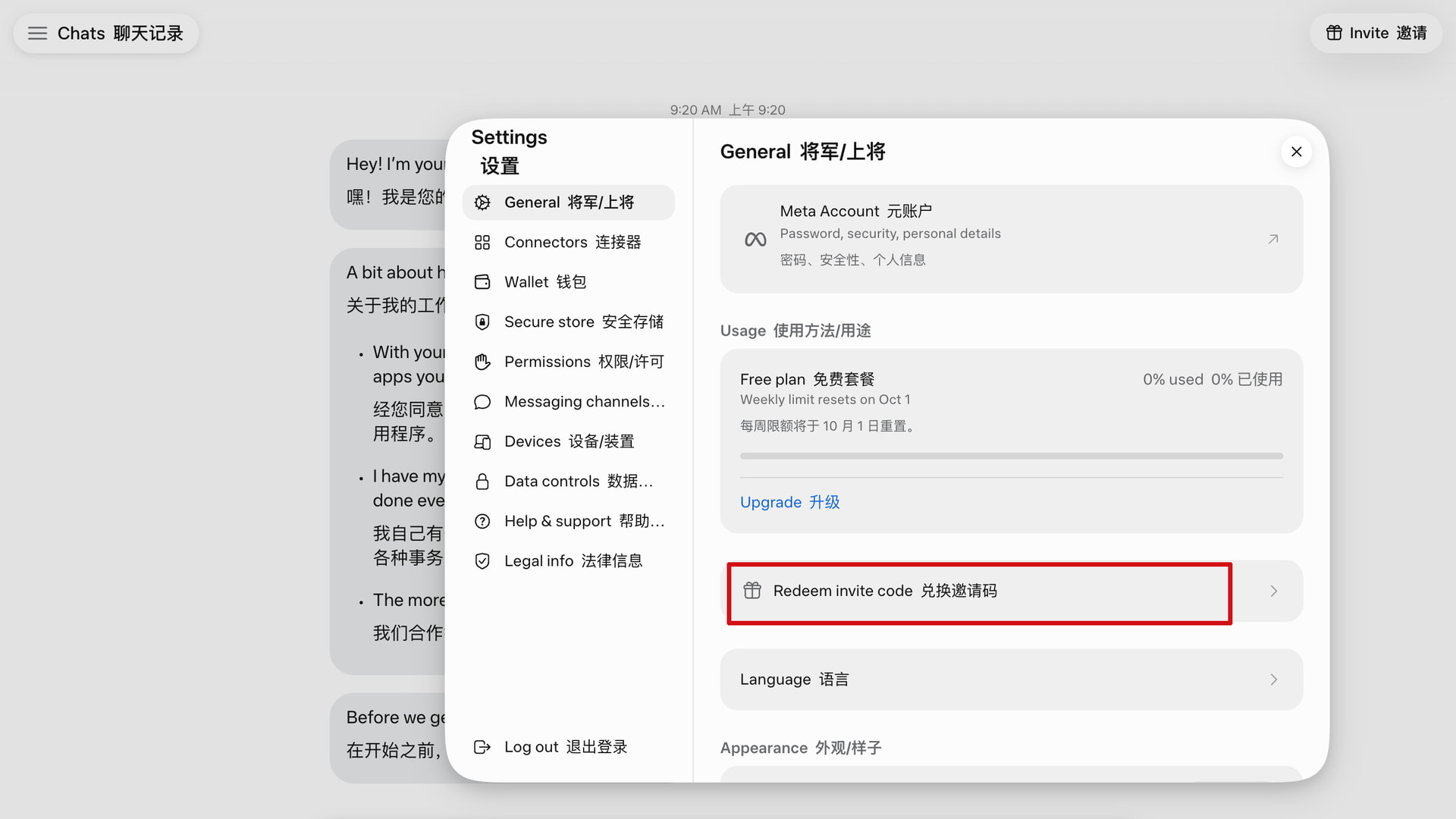Click the Upgrade link
Screen dimensions: 1456x819
click(x=789, y=502)
